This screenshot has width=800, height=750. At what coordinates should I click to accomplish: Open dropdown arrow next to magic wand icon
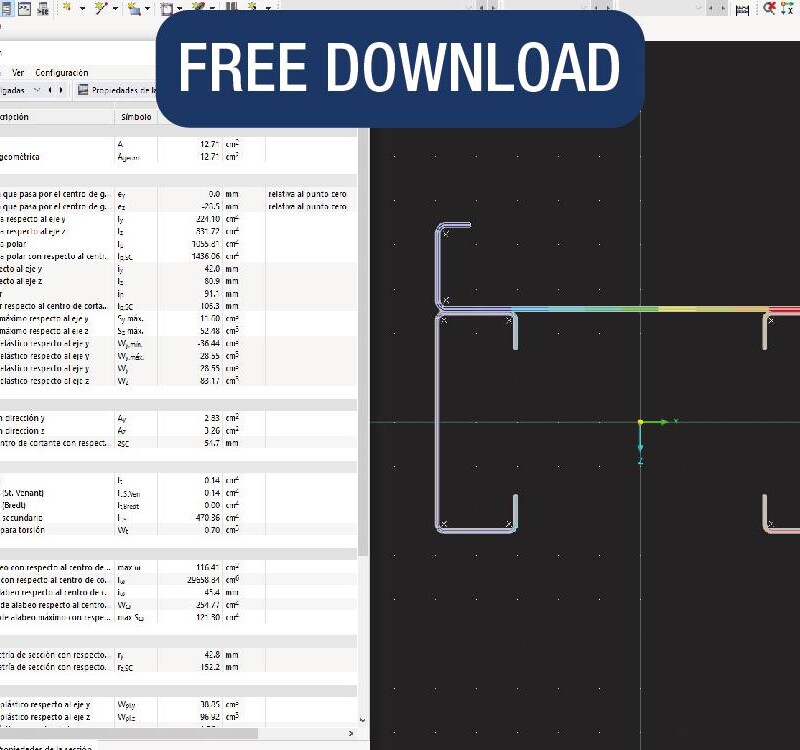pos(115,8)
